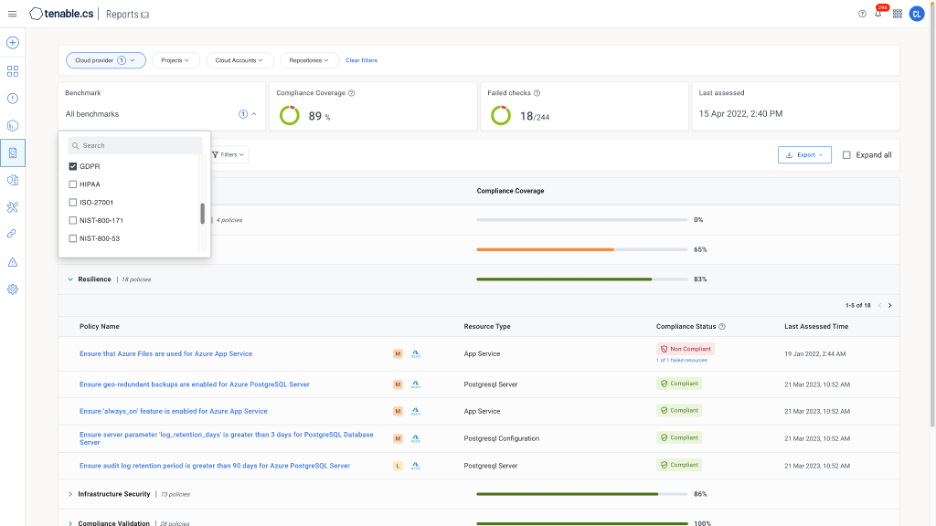Viewport: 936px width, 526px height.
Task: Collapse the All benchmarks dropdown
Action: [x=254, y=114]
